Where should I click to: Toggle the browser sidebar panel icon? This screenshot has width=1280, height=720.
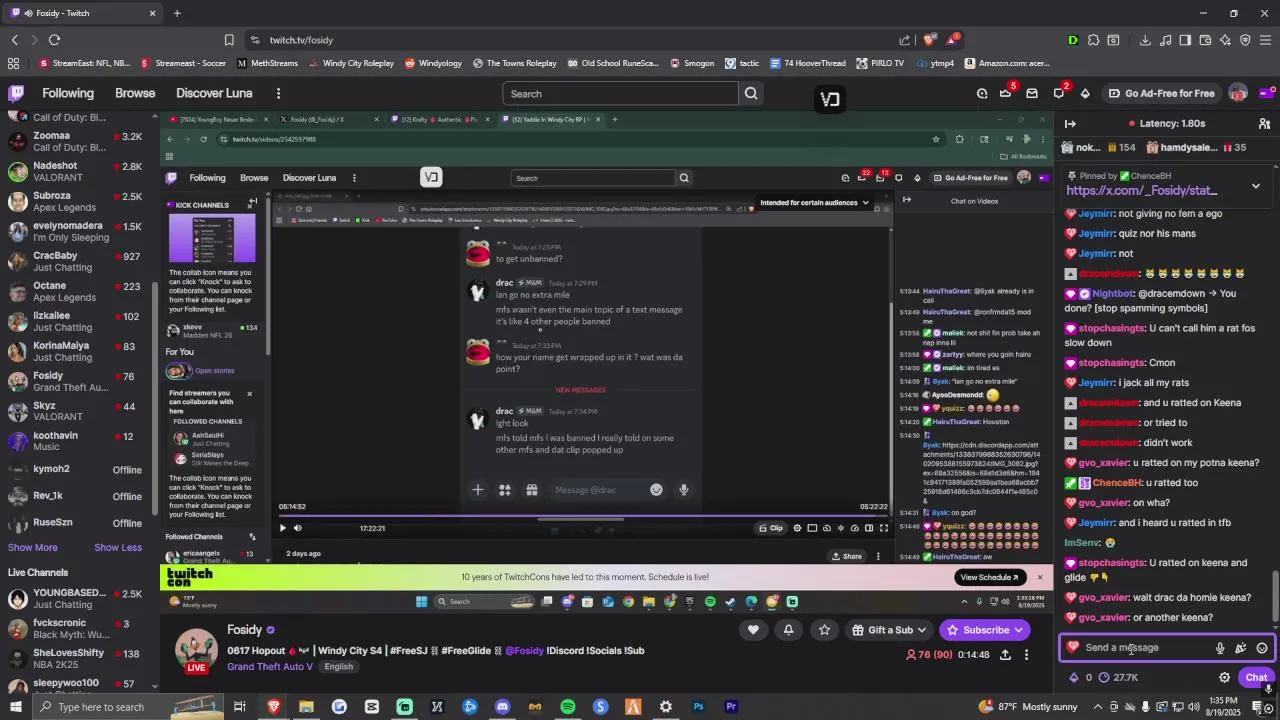pos(1185,40)
